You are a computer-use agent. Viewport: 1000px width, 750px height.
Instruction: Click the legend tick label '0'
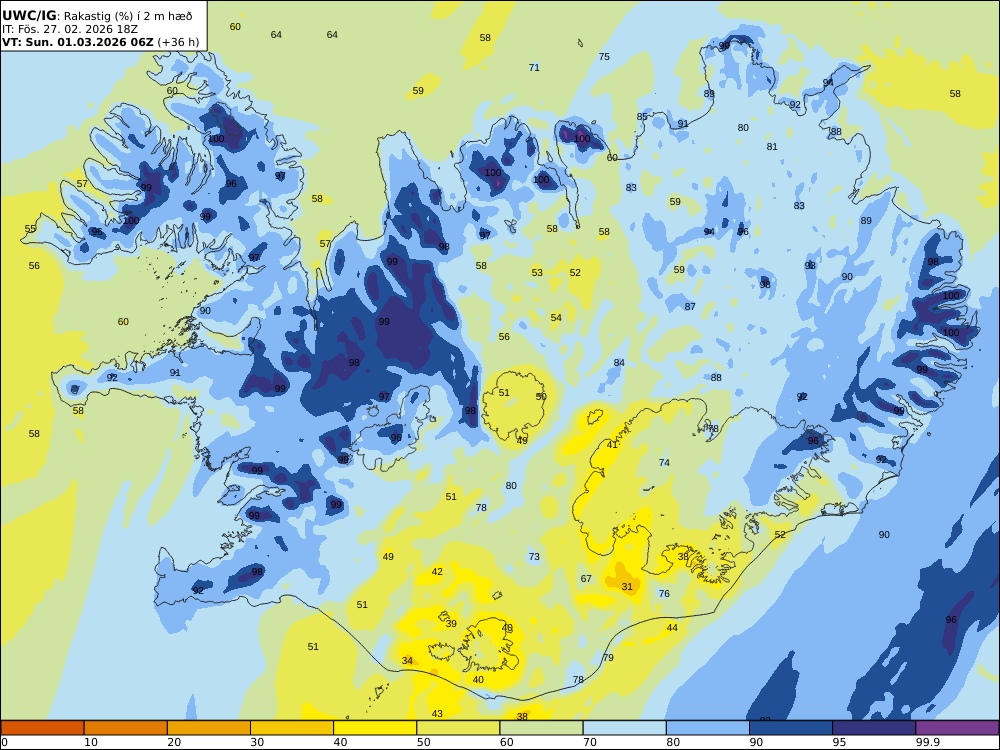pyautogui.click(x=4, y=742)
